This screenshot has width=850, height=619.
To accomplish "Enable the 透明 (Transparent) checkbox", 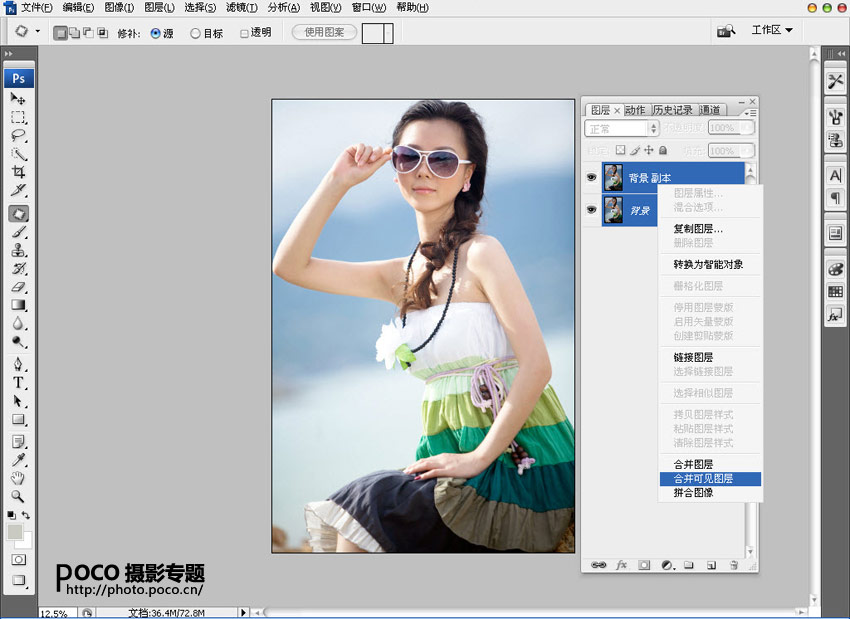I will [245, 33].
